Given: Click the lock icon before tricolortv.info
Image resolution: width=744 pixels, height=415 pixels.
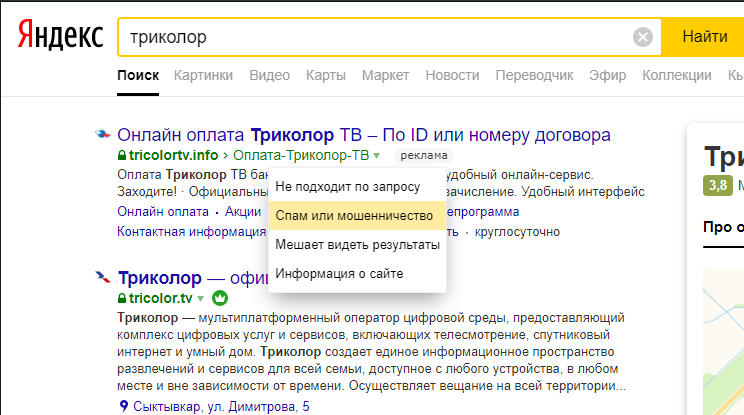Looking at the screenshot, I should click(x=122, y=155).
